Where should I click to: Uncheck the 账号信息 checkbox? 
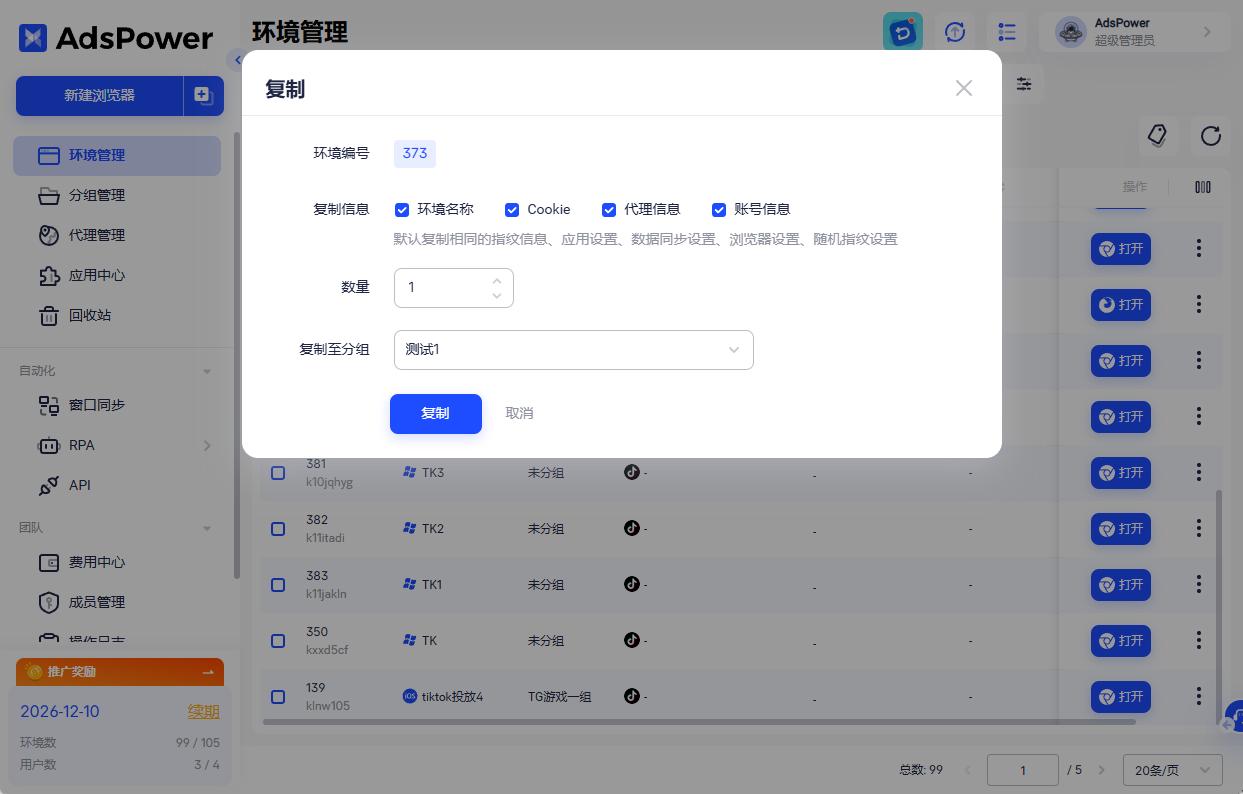point(719,210)
